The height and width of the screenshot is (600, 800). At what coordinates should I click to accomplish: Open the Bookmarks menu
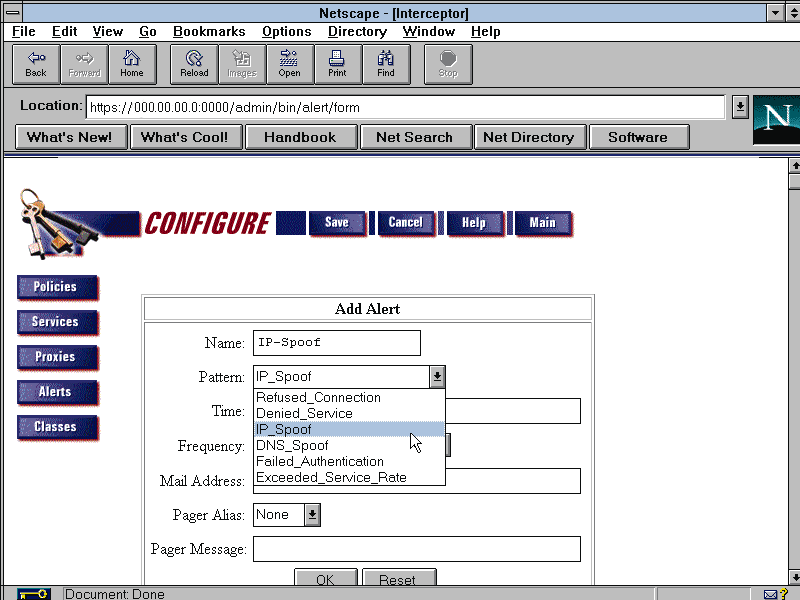point(209,31)
